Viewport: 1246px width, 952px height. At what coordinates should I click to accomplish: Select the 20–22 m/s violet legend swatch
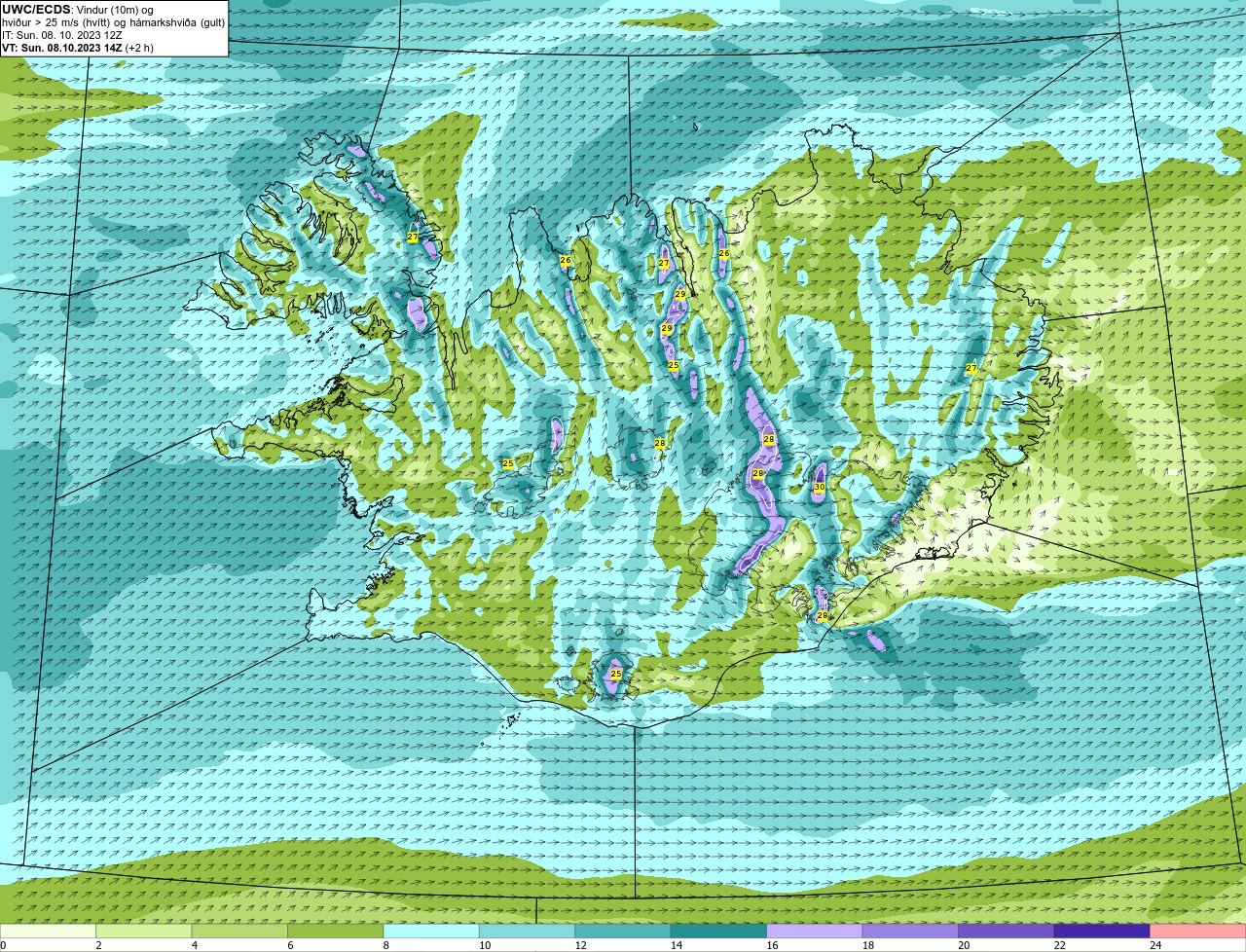point(1007,931)
